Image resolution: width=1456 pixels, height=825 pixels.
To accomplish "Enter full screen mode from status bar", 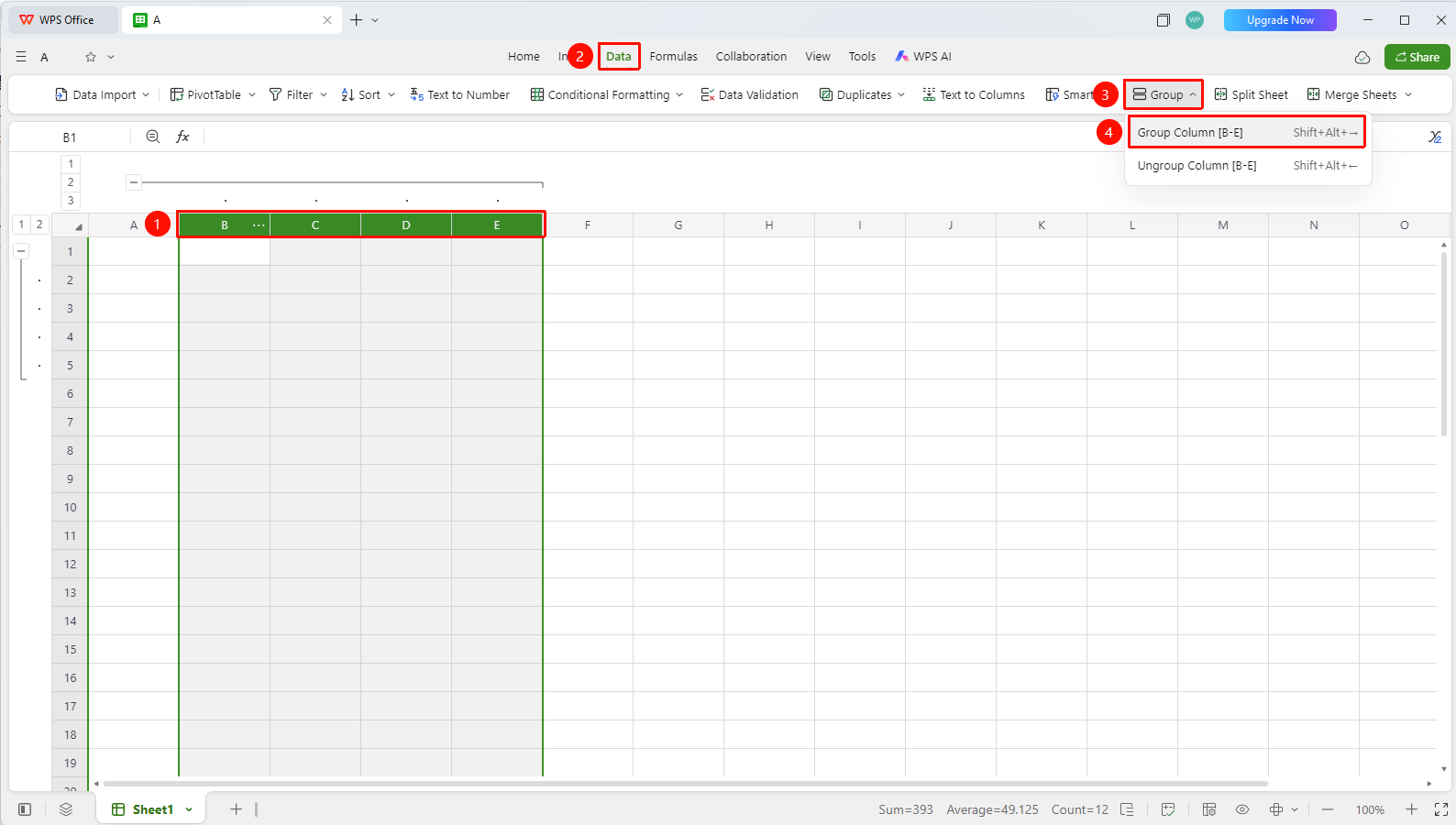I will click(1440, 809).
